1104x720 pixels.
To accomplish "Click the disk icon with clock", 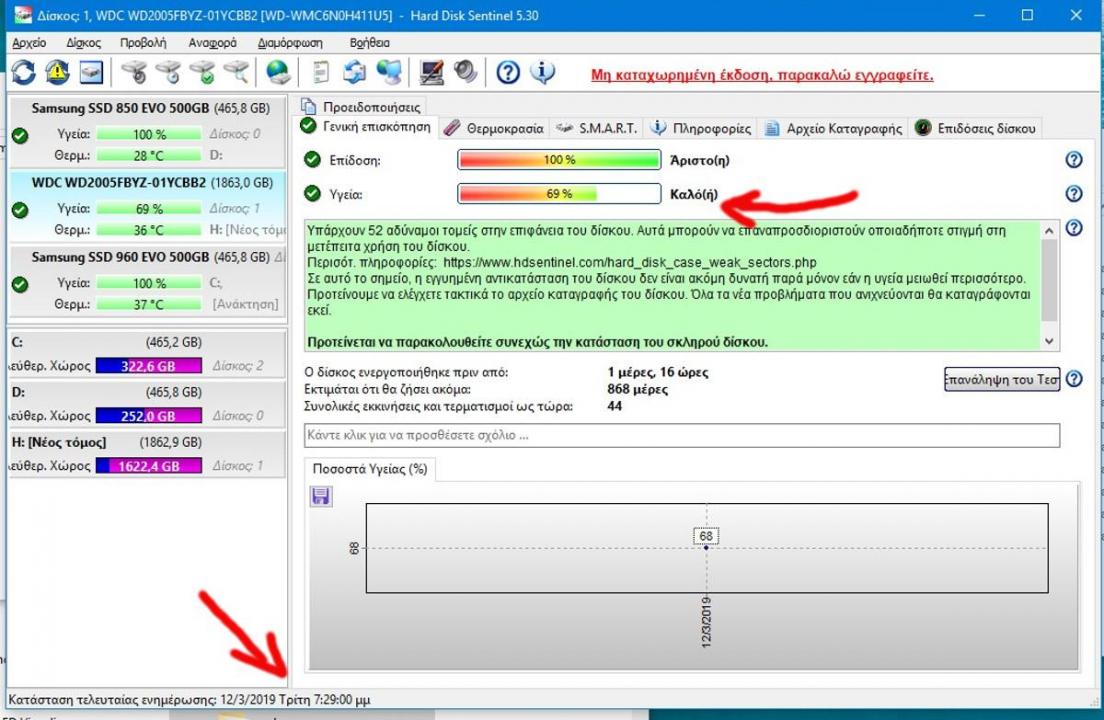I will [168, 72].
